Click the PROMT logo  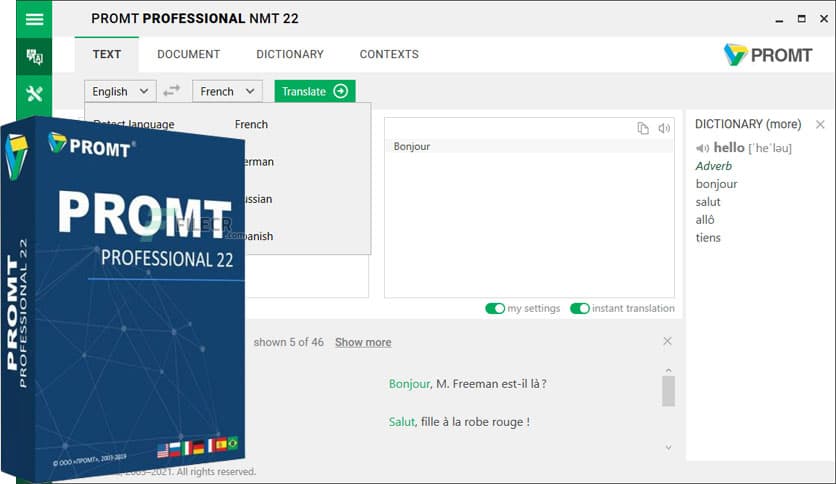coord(768,54)
